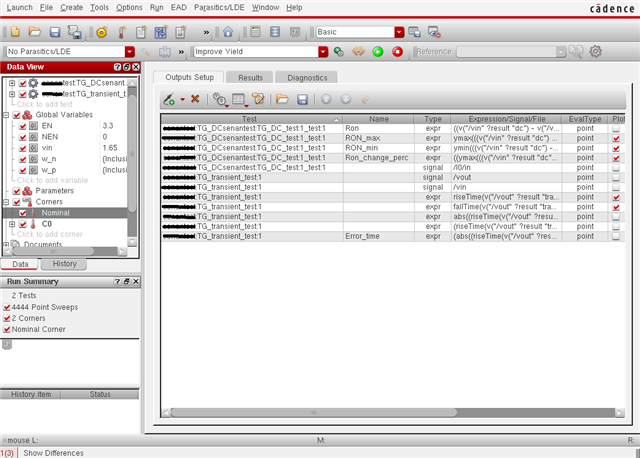Screen dimensions: 640x458
Task: Toggle the C0 corner checkbox
Action: pyautogui.click(x=23, y=224)
